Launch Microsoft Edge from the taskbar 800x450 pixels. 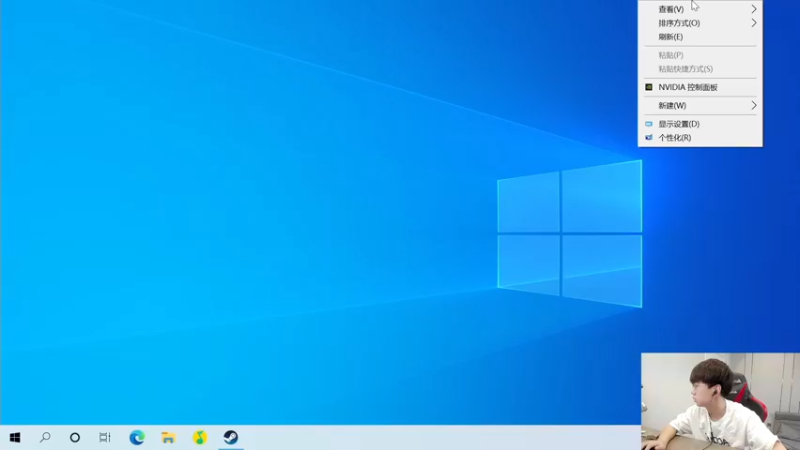tap(137, 437)
